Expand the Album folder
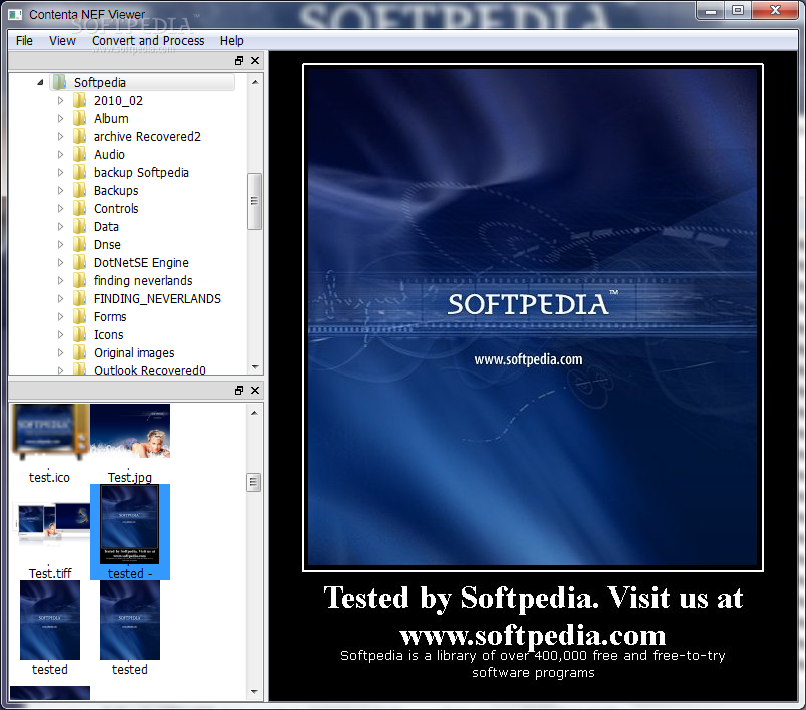Viewport: 806px width, 710px height. (x=60, y=118)
